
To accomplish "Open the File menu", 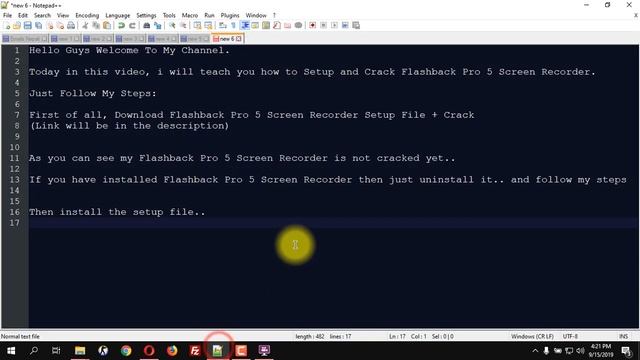I will 7,16.
